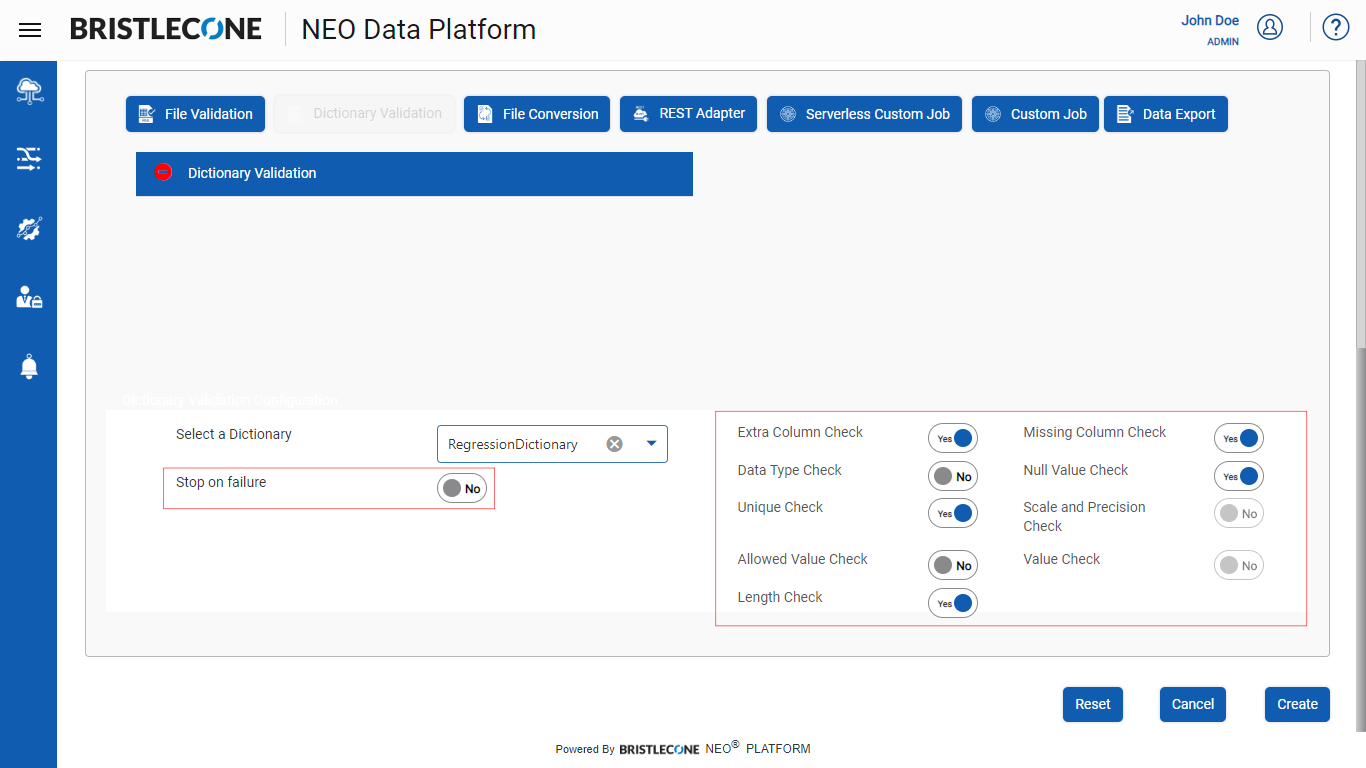Open the help question mark icon
This screenshot has height=768, width=1366.
[x=1336, y=27]
